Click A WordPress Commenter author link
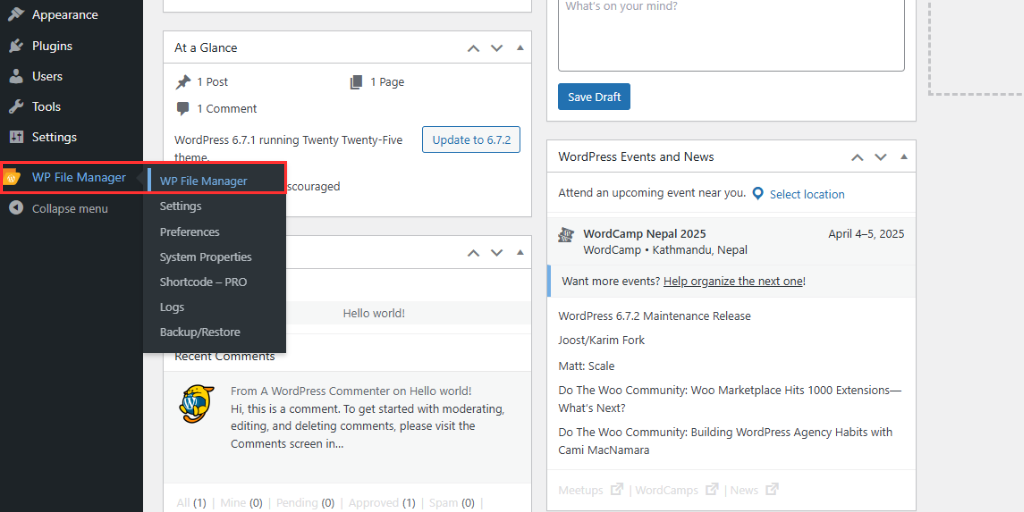 (325, 391)
